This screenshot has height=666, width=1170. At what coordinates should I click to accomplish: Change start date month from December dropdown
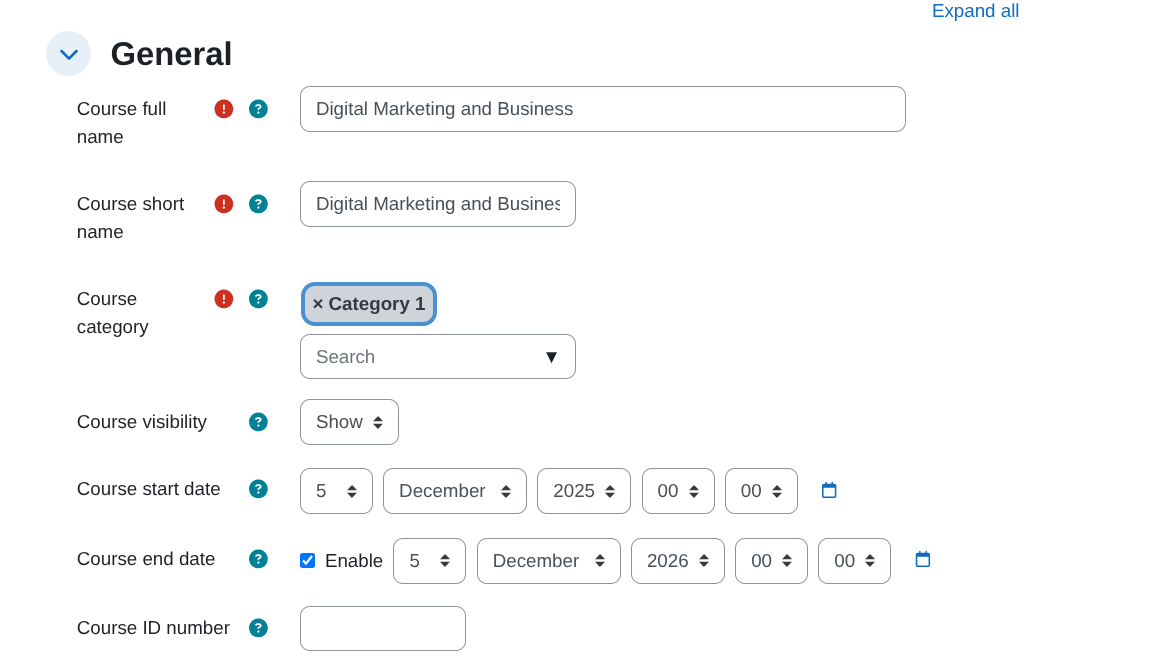(454, 490)
